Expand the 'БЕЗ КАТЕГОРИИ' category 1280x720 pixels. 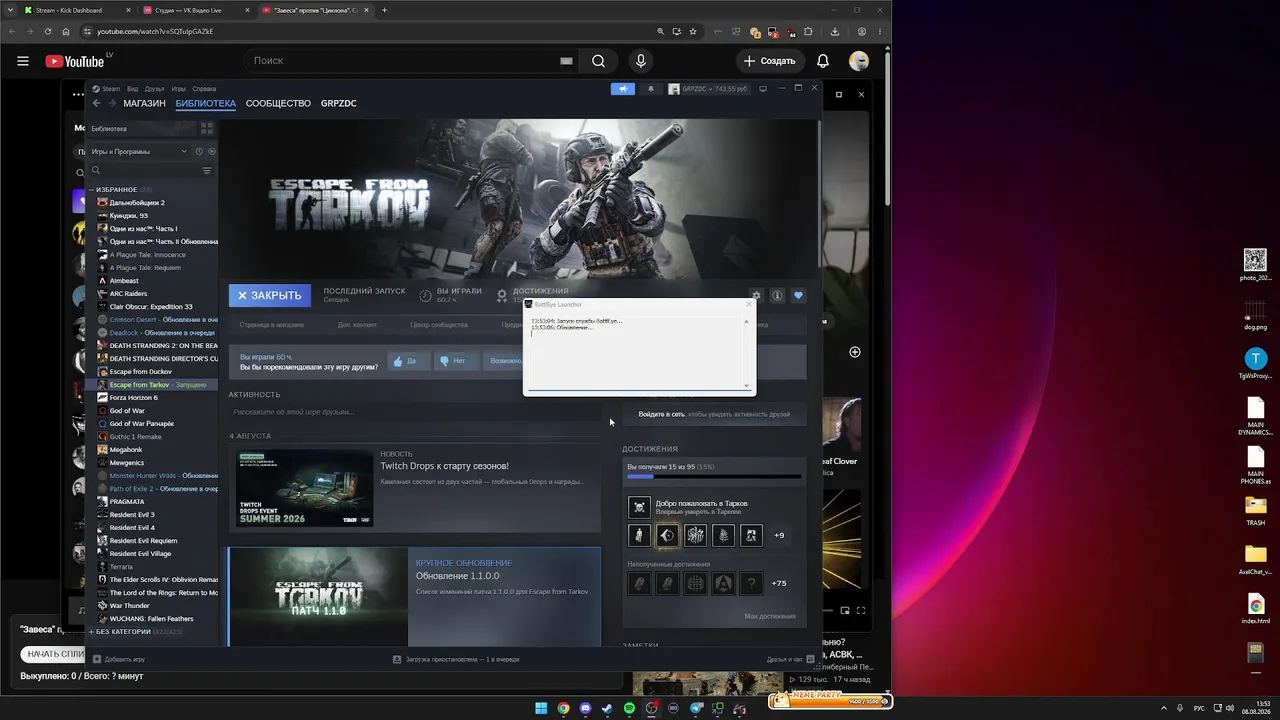pyautogui.click(x=92, y=632)
